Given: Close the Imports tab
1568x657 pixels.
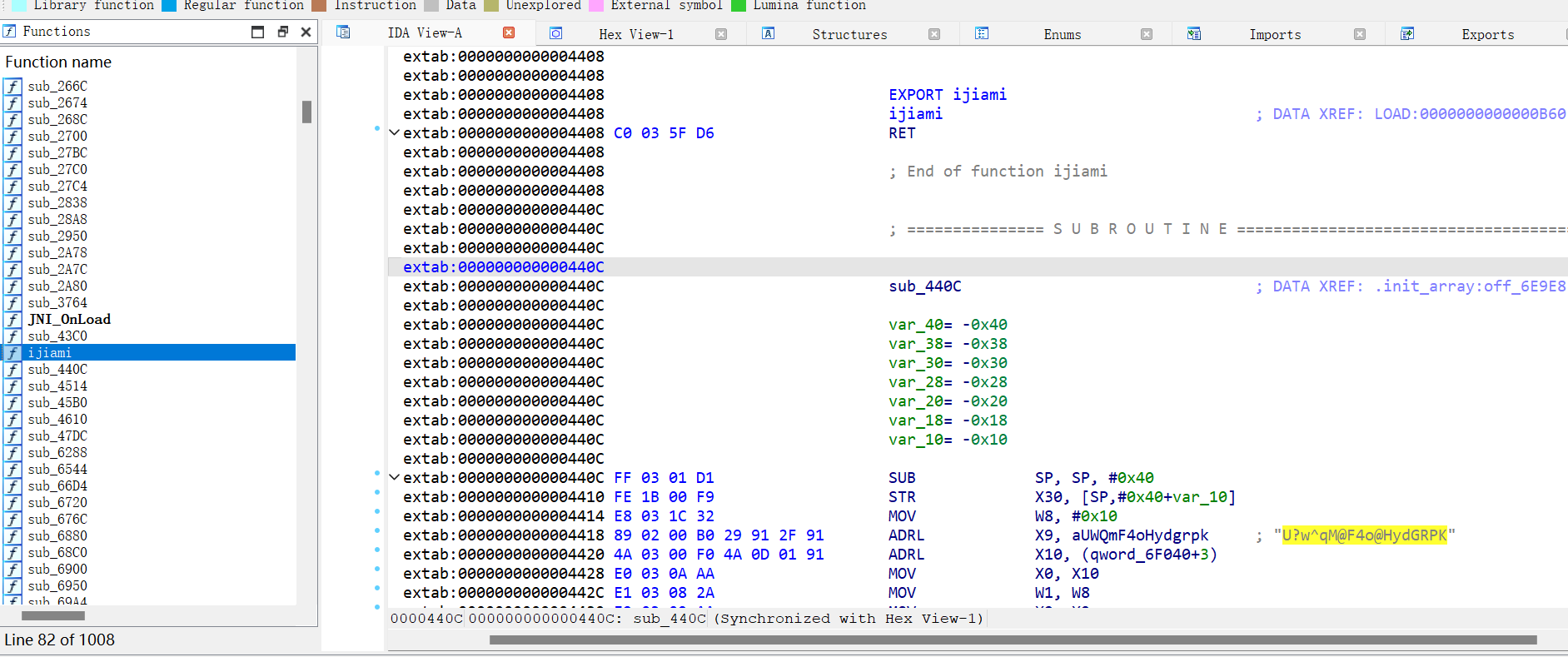Looking at the screenshot, I should click(x=1360, y=34).
